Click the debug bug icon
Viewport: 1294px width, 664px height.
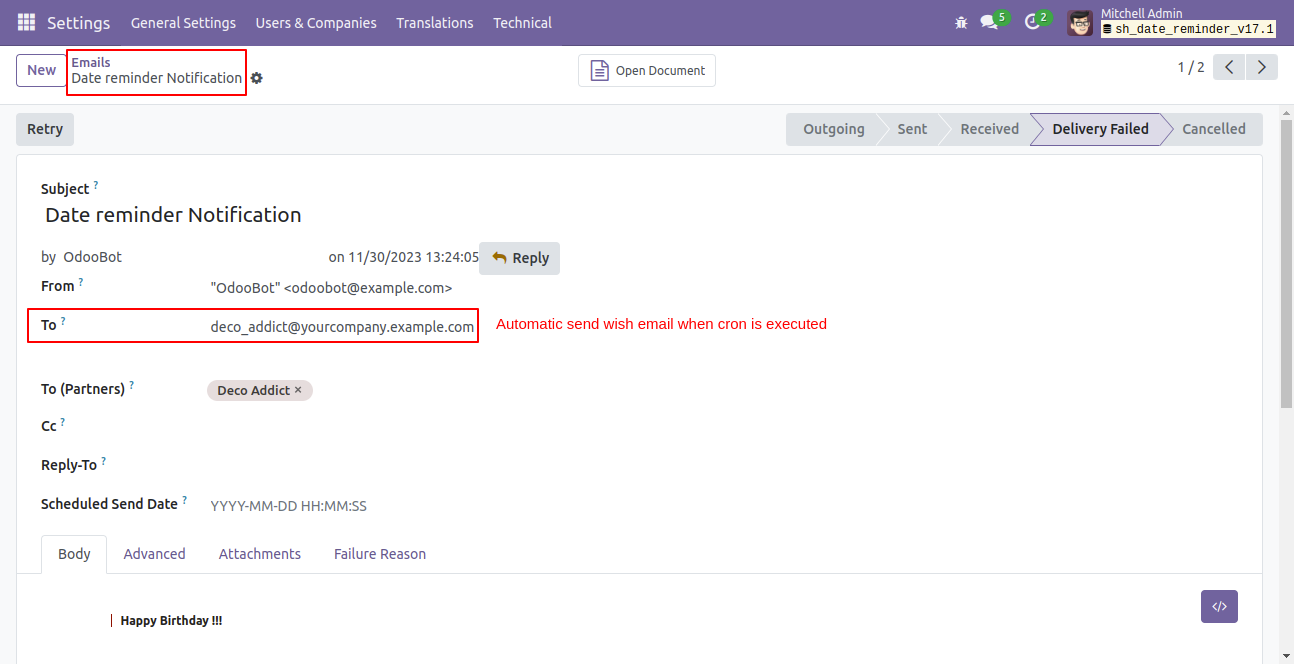click(961, 22)
